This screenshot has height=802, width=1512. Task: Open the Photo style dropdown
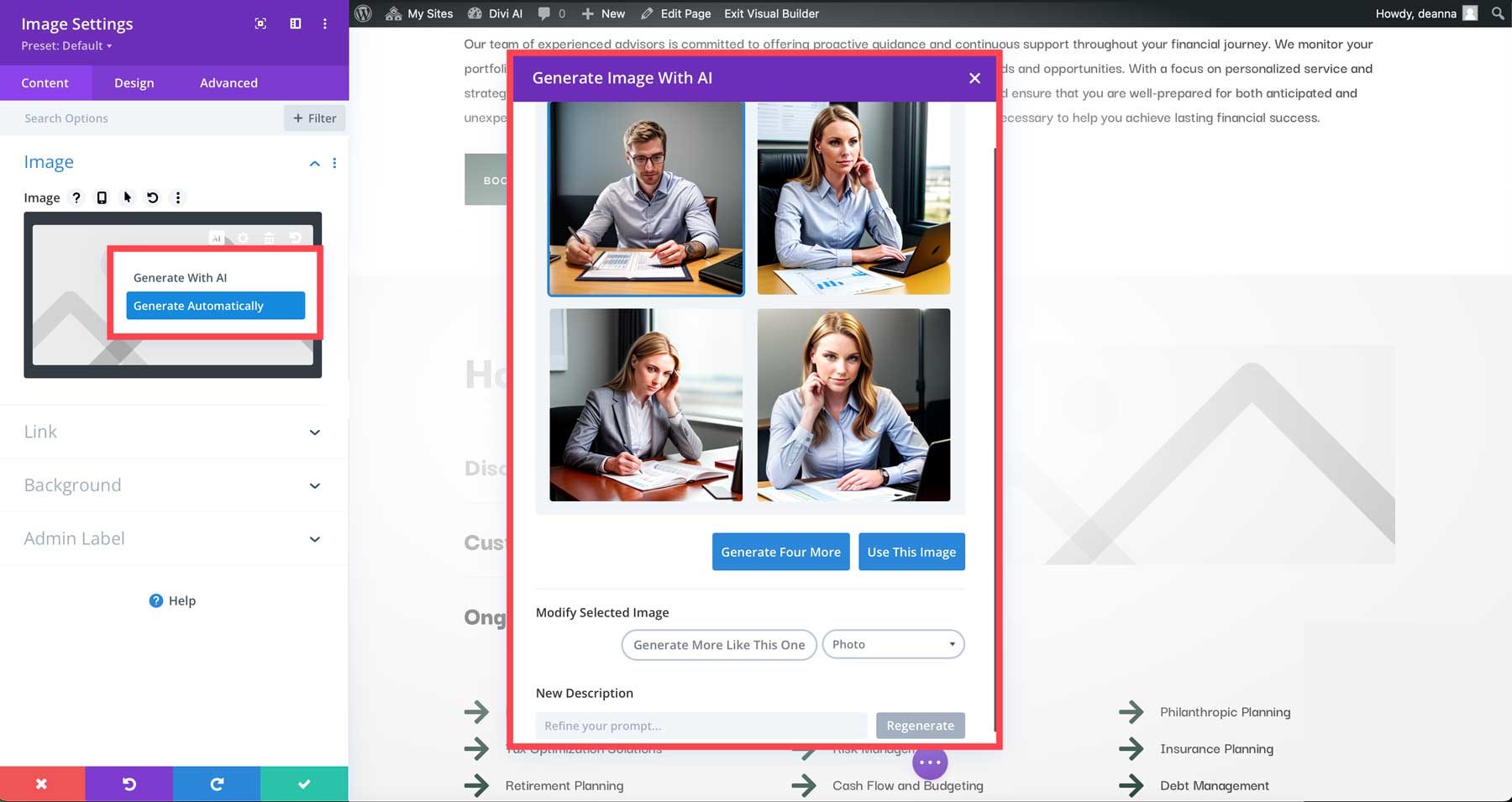(x=893, y=644)
